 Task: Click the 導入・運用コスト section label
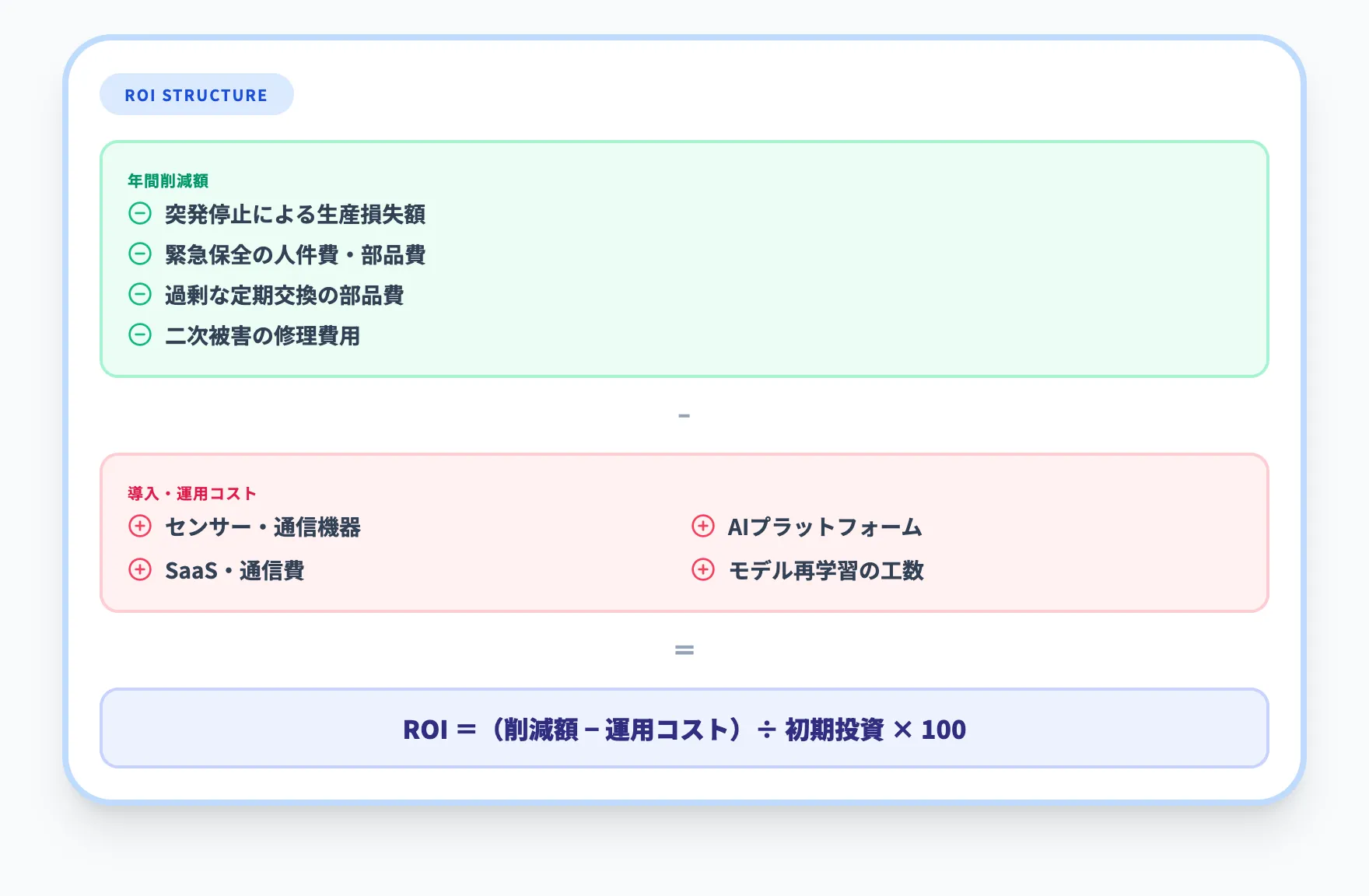(x=191, y=492)
